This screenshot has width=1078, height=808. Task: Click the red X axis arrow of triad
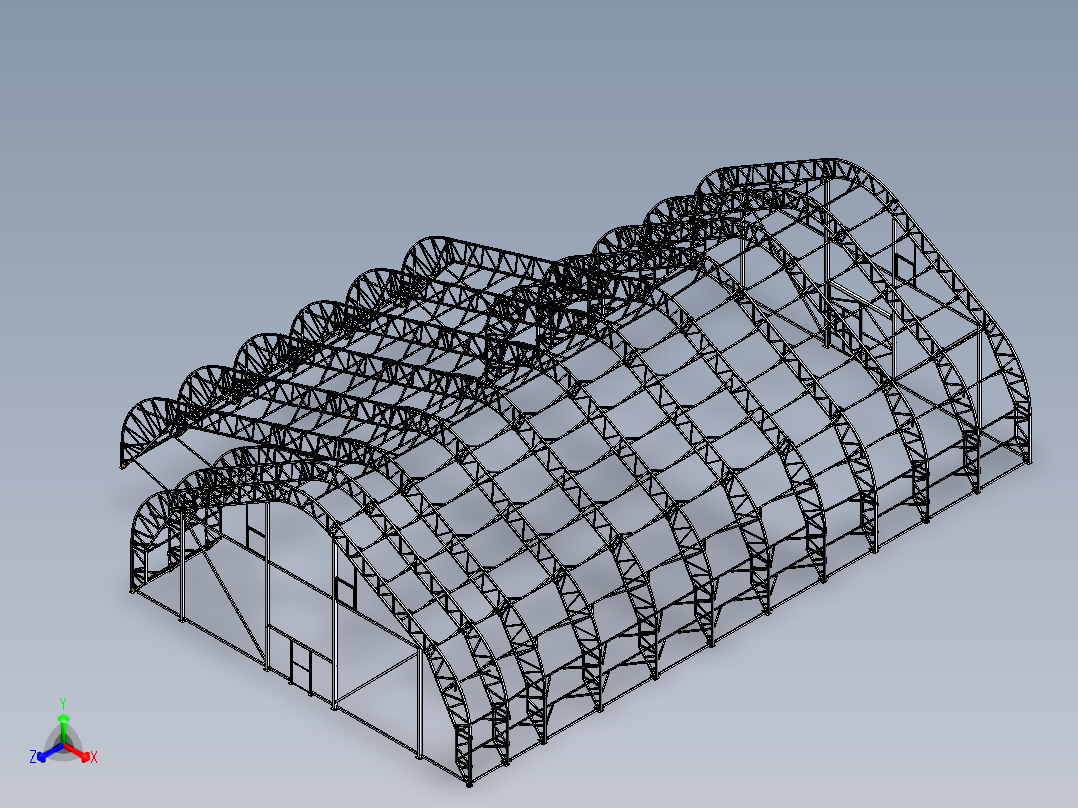78,752
